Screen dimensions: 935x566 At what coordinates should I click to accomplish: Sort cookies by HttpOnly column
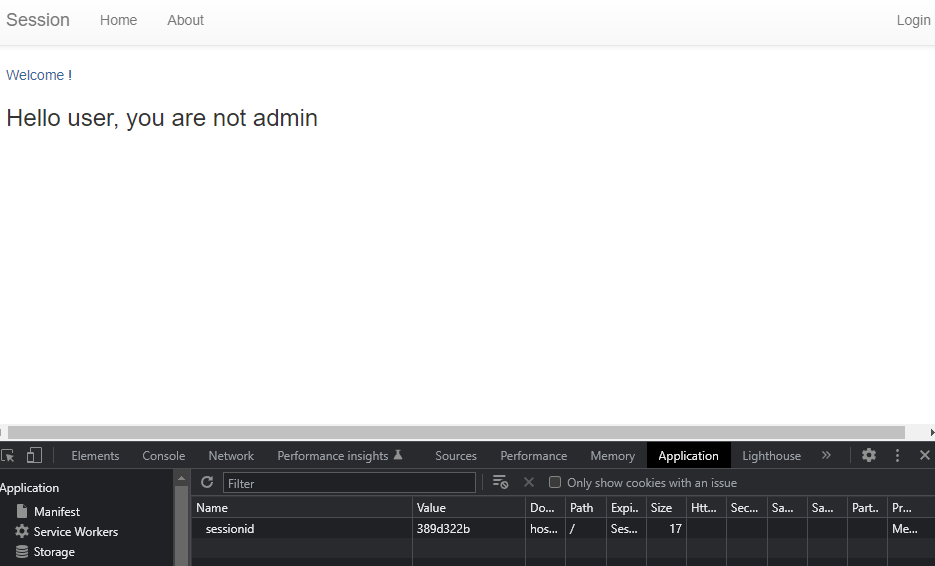706,508
